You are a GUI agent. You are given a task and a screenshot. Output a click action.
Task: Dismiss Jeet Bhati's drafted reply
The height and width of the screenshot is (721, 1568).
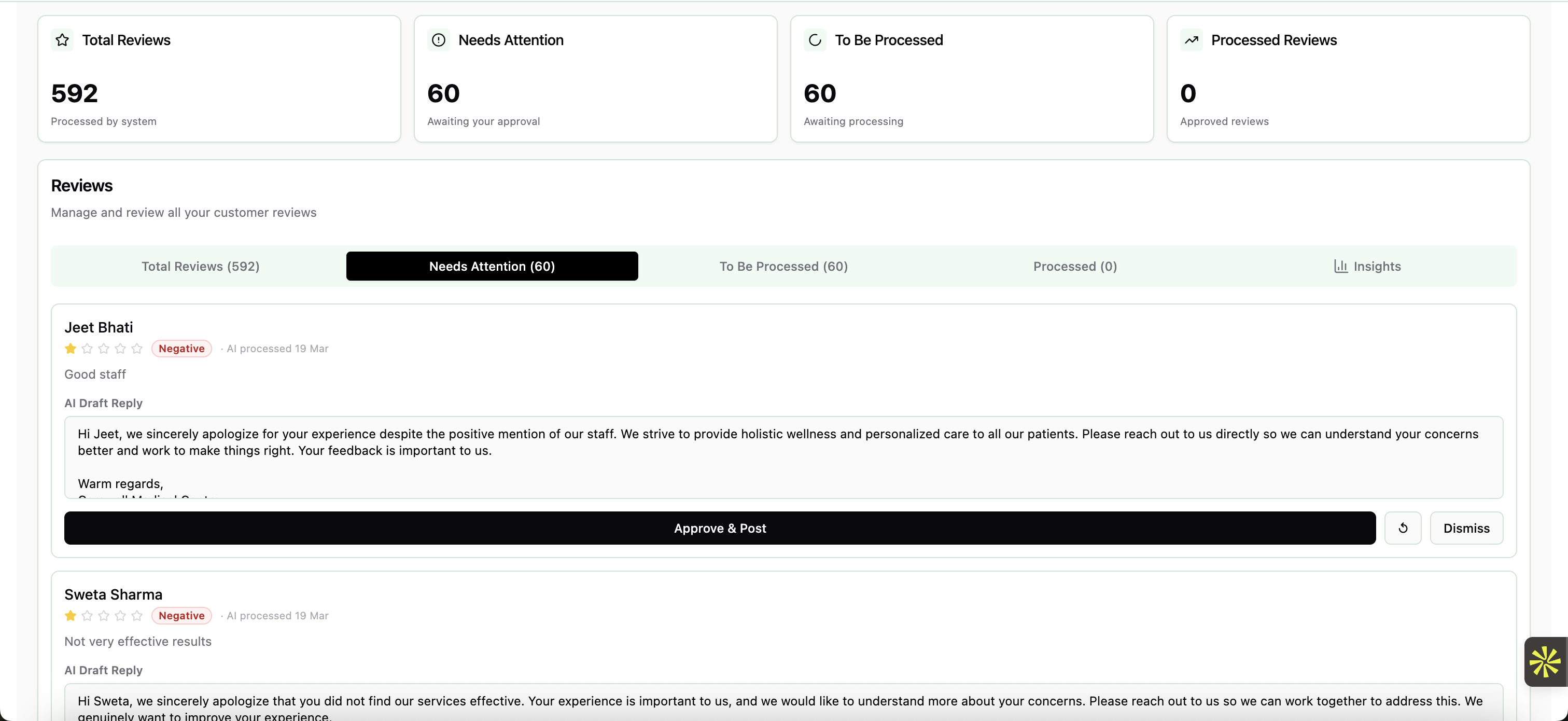coord(1466,528)
